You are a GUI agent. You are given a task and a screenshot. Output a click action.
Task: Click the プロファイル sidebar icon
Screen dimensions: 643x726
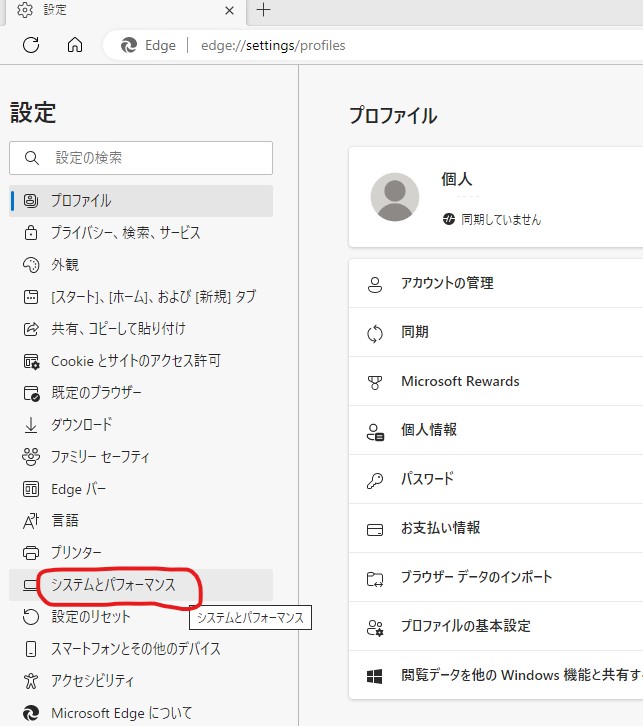(x=31, y=200)
